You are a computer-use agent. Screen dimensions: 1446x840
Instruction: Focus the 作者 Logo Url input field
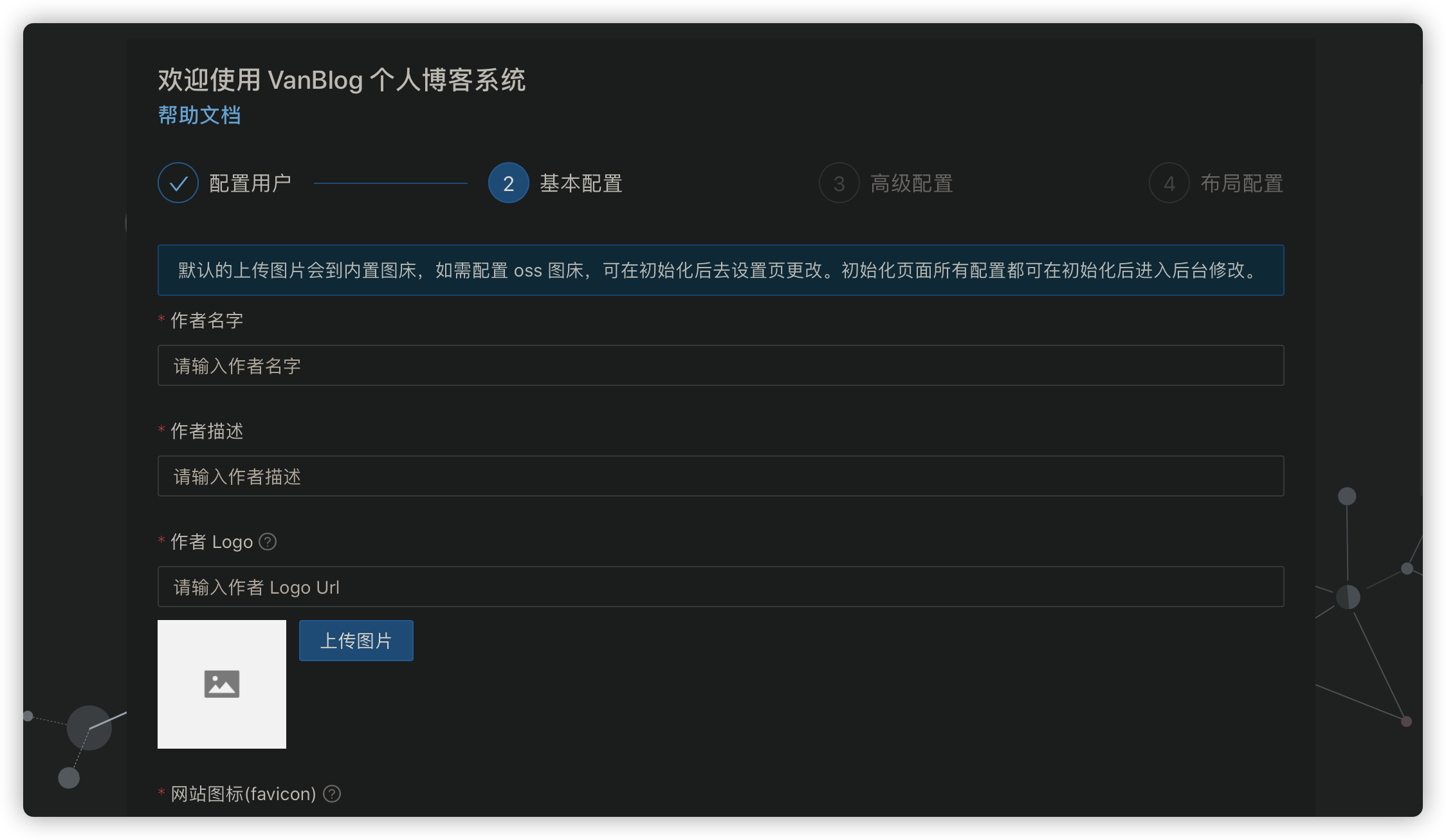[x=720, y=587]
